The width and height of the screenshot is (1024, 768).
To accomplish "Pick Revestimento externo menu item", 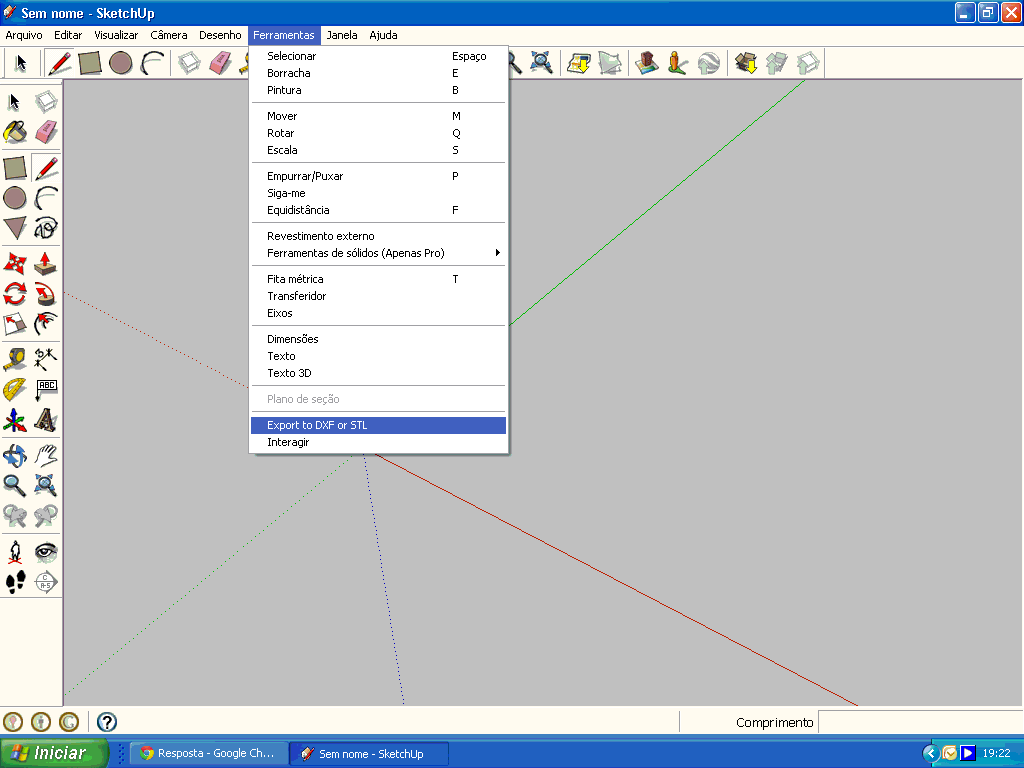I will [378, 236].
